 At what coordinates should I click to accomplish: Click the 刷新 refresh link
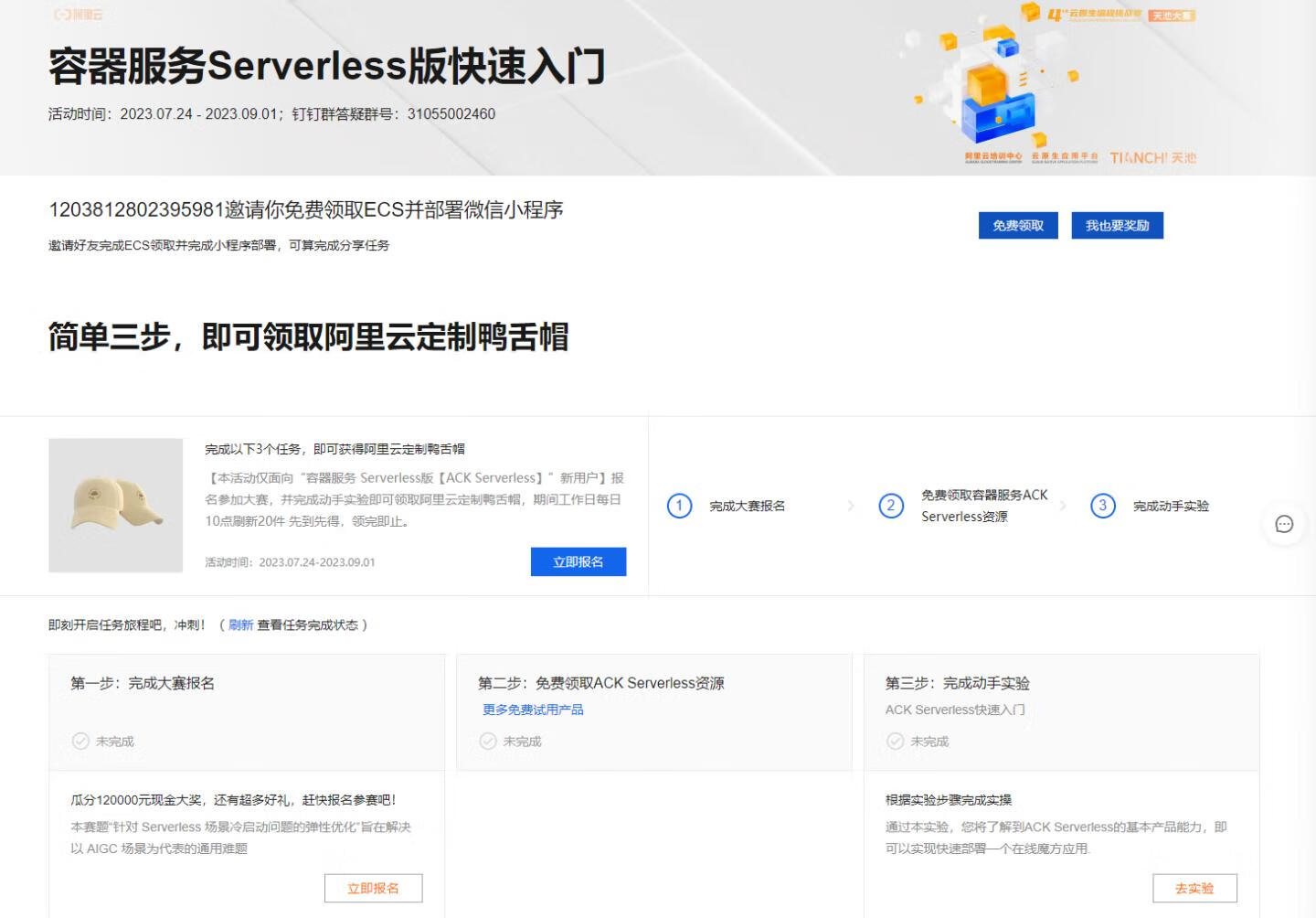[x=239, y=625]
